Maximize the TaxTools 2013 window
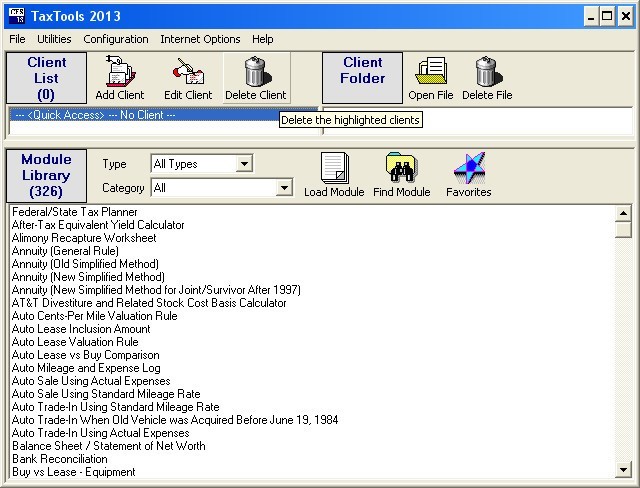The height and width of the screenshot is (488, 640). click(607, 16)
